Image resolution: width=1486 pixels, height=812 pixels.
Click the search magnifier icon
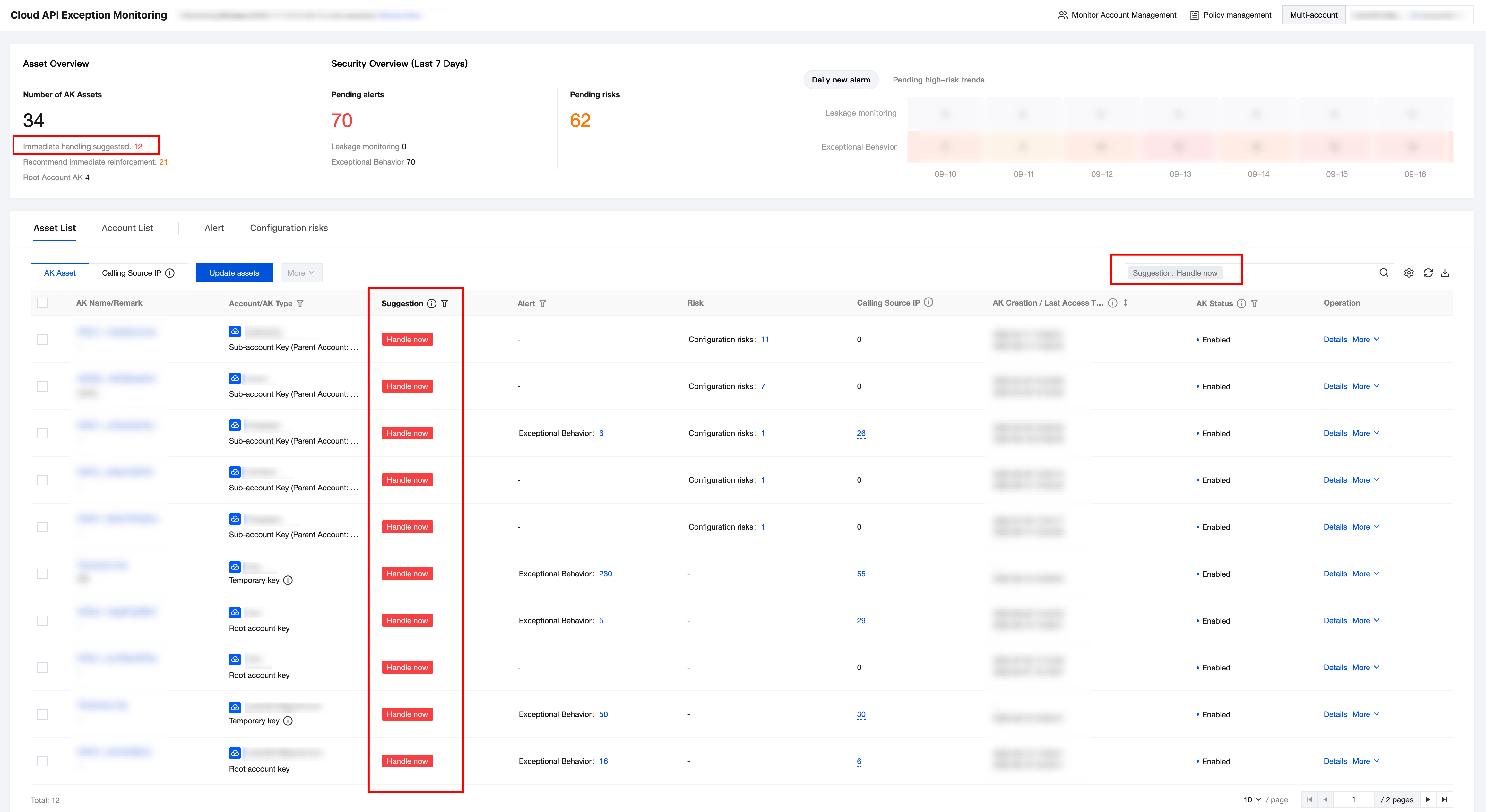[x=1383, y=273]
